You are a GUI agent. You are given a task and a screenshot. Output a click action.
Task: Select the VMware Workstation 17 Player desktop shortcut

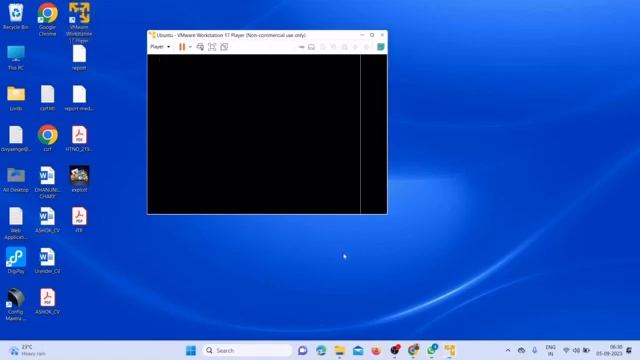(x=79, y=22)
